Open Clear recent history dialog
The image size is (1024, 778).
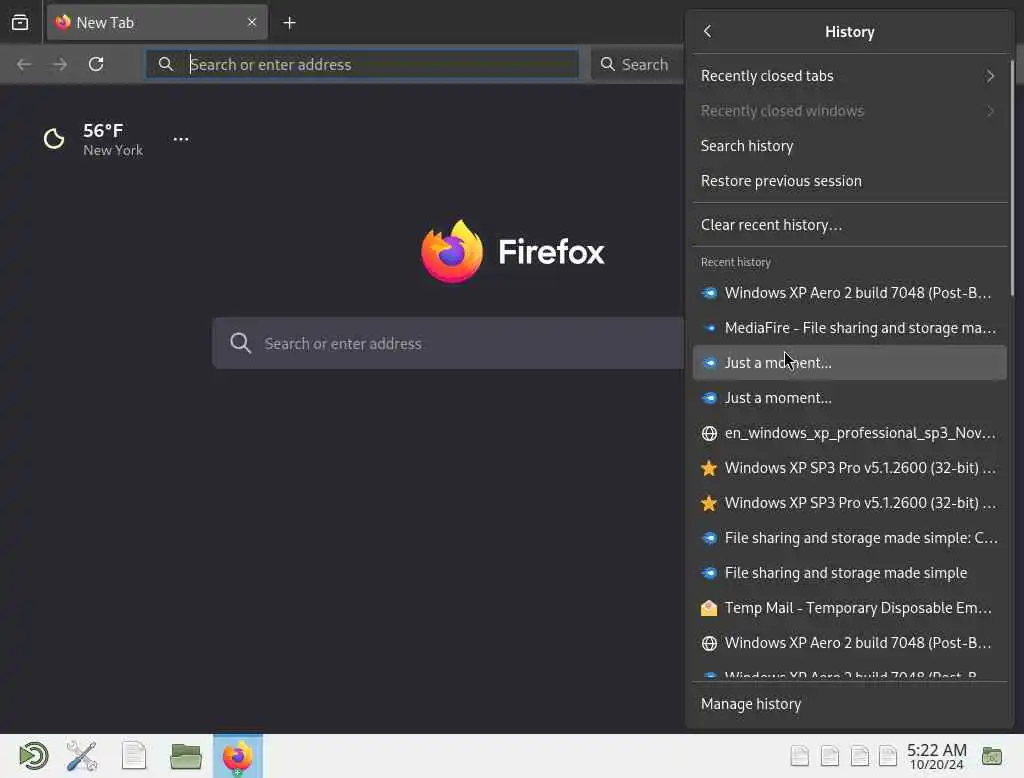tap(849, 225)
